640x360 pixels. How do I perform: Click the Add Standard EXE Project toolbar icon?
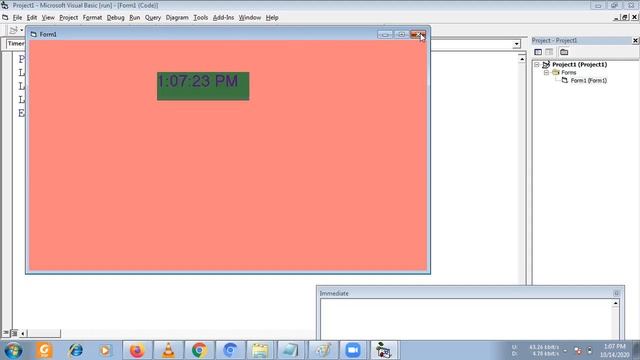[x=13, y=30]
